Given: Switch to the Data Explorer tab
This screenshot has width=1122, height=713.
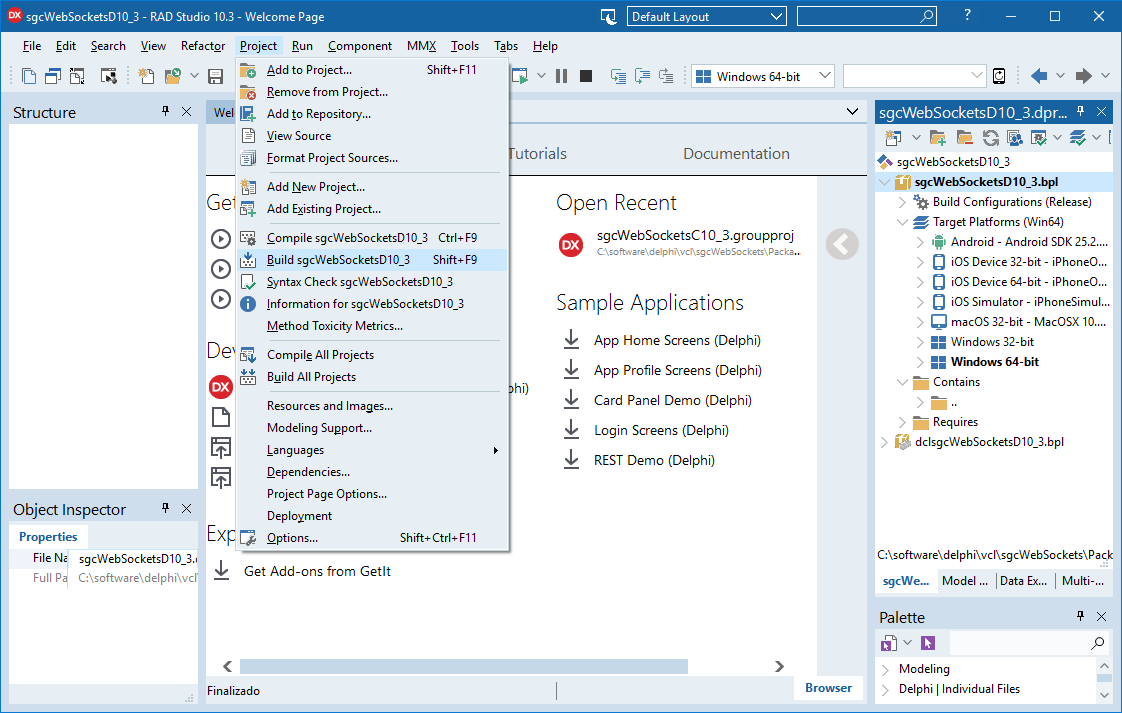Looking at the screenshot, I should point(1023,581).
